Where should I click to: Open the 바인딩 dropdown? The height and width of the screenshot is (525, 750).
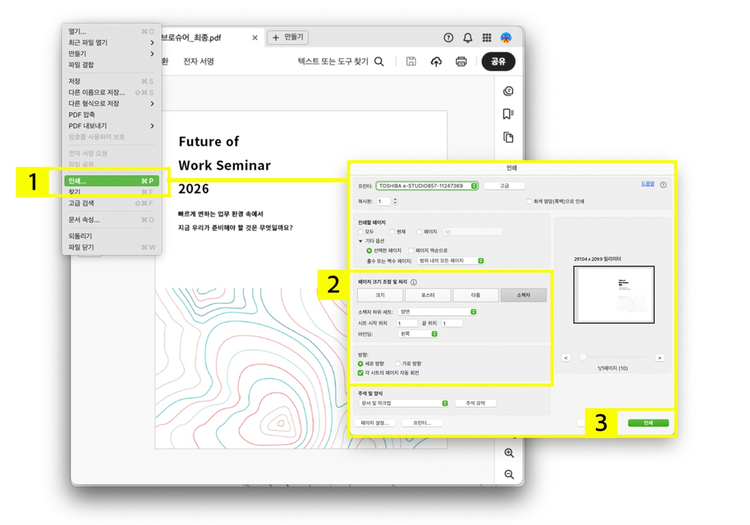[x=418, y=334]
